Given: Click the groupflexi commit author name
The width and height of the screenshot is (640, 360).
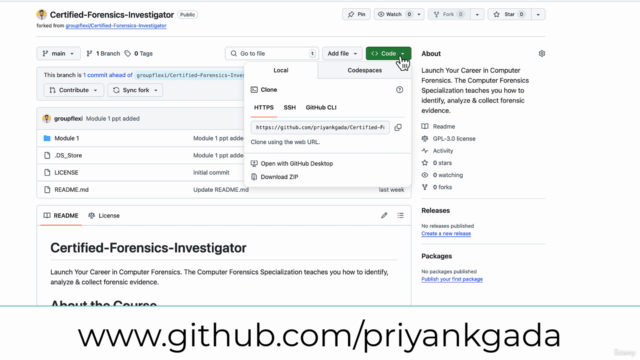Looking at the screenshot, I should pos(68,119).
